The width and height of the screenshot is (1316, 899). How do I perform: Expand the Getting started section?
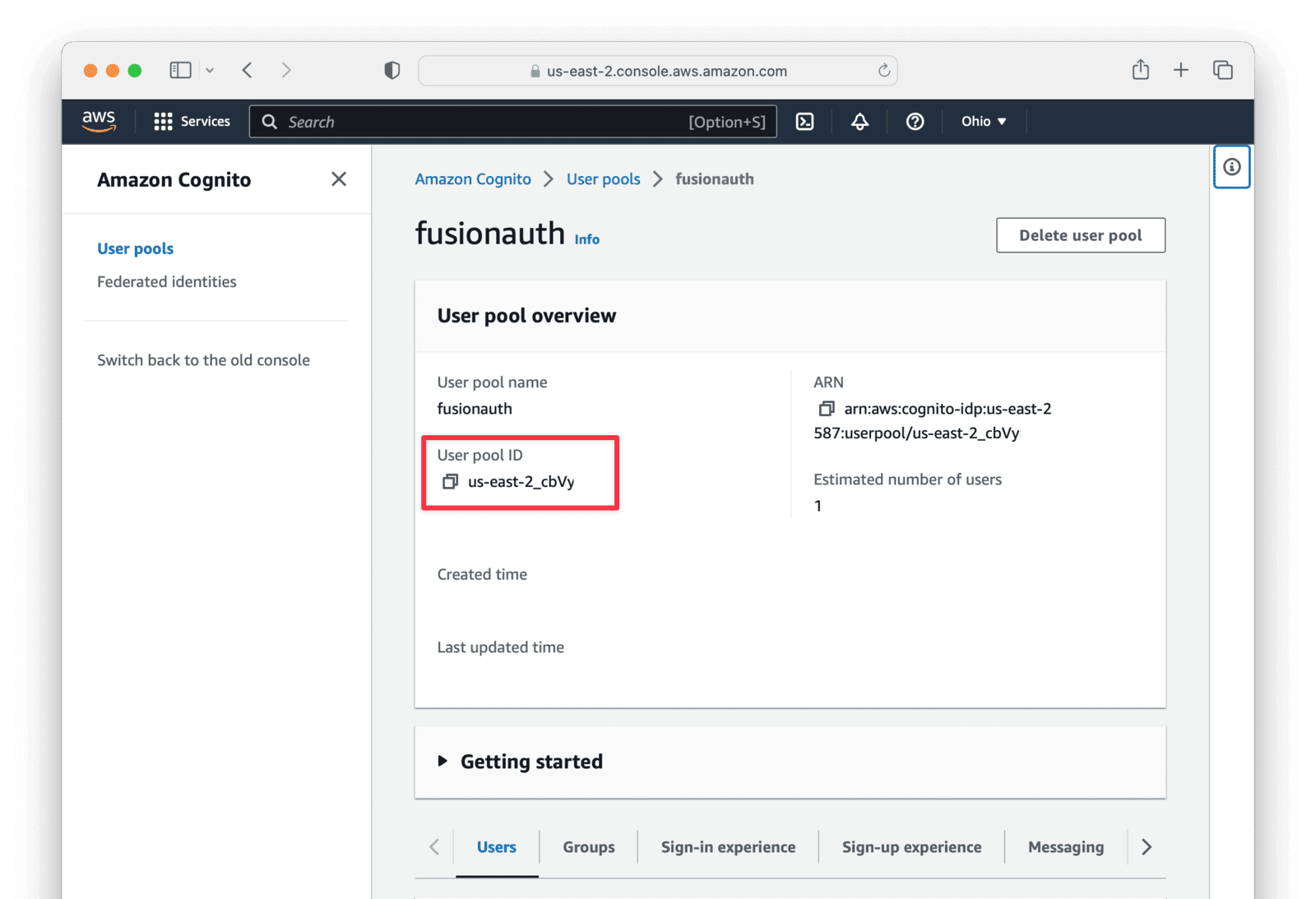pos(443,762)
